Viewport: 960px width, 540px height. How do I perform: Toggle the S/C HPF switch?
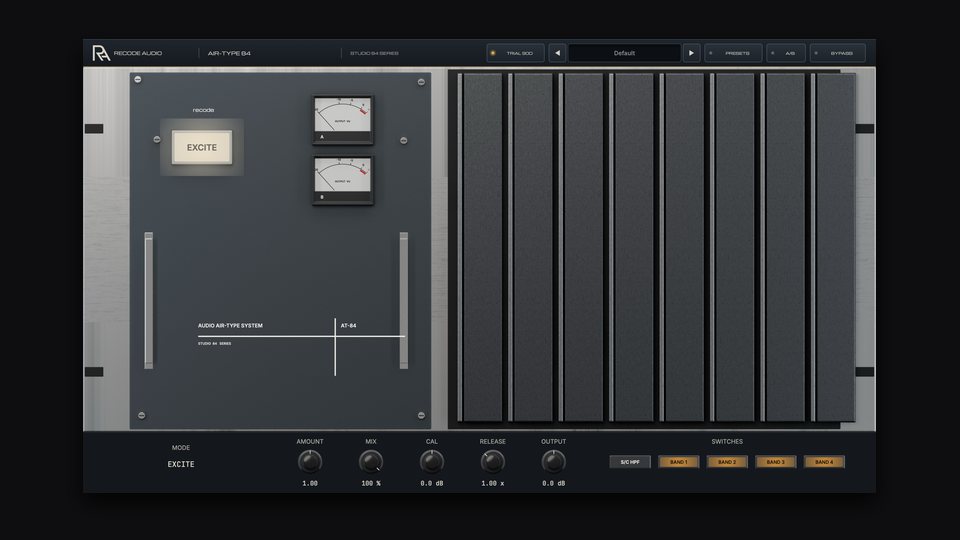click(630, 462)
